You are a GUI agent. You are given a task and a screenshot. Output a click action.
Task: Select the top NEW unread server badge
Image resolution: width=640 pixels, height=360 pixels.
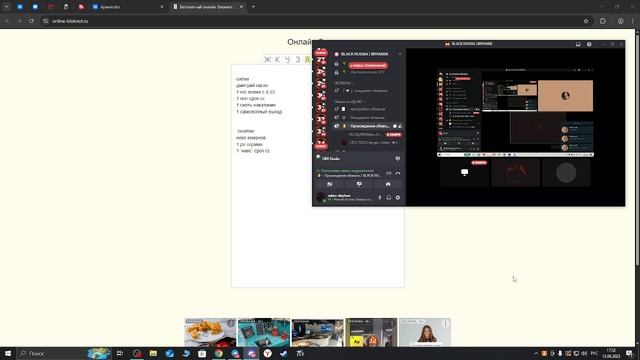(x=321, y=53)
